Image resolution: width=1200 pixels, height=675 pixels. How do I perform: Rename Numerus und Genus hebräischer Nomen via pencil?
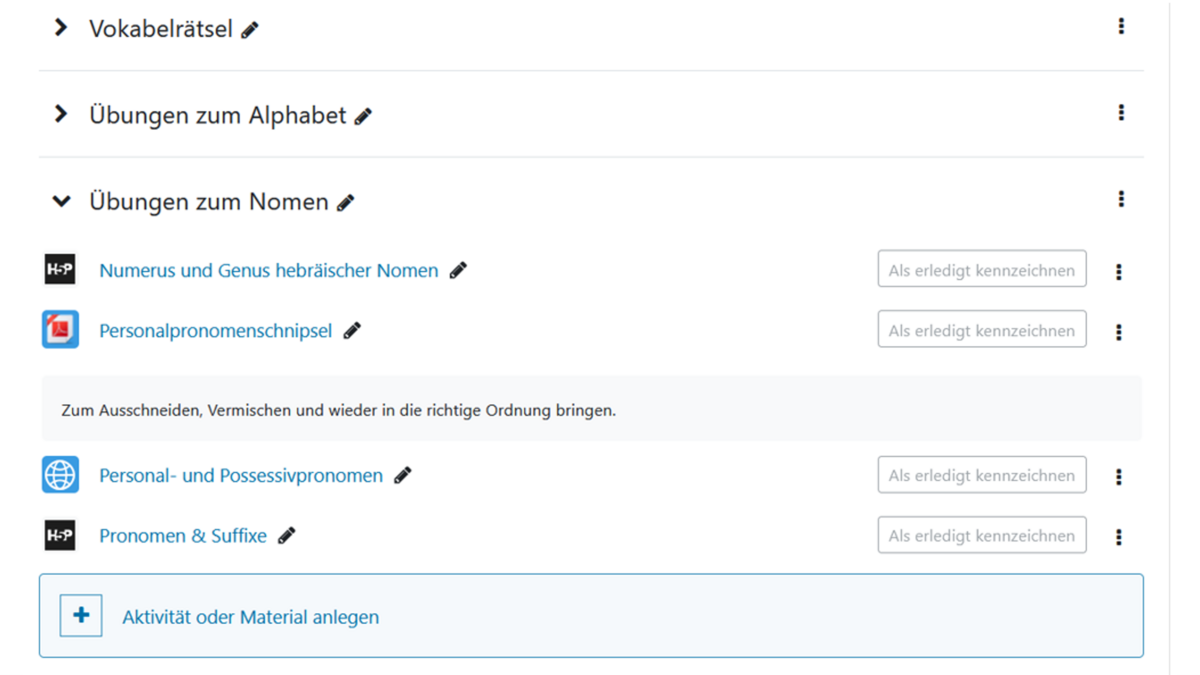coord(458,270)
